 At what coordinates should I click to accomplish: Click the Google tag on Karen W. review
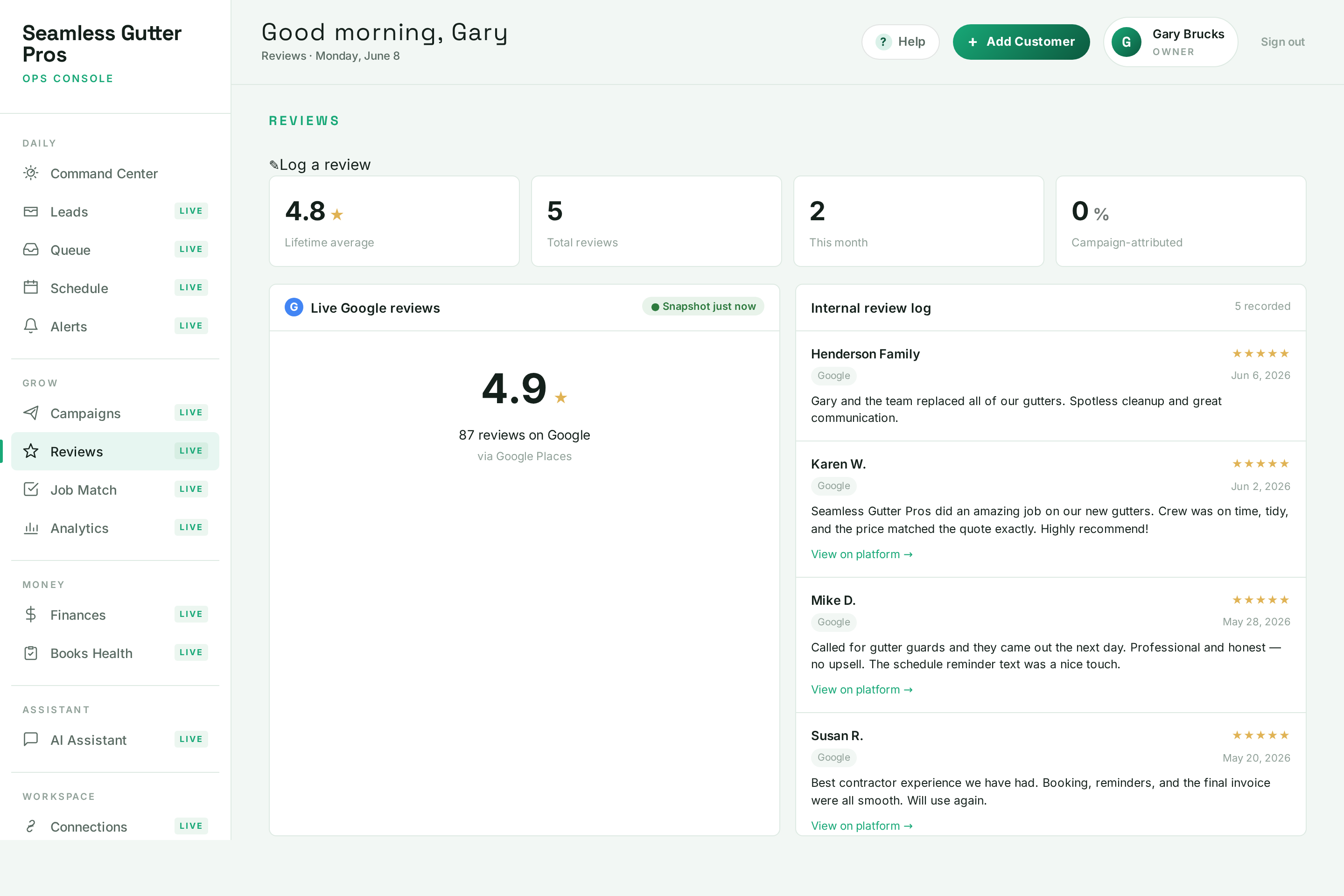[x=834, y=486]
